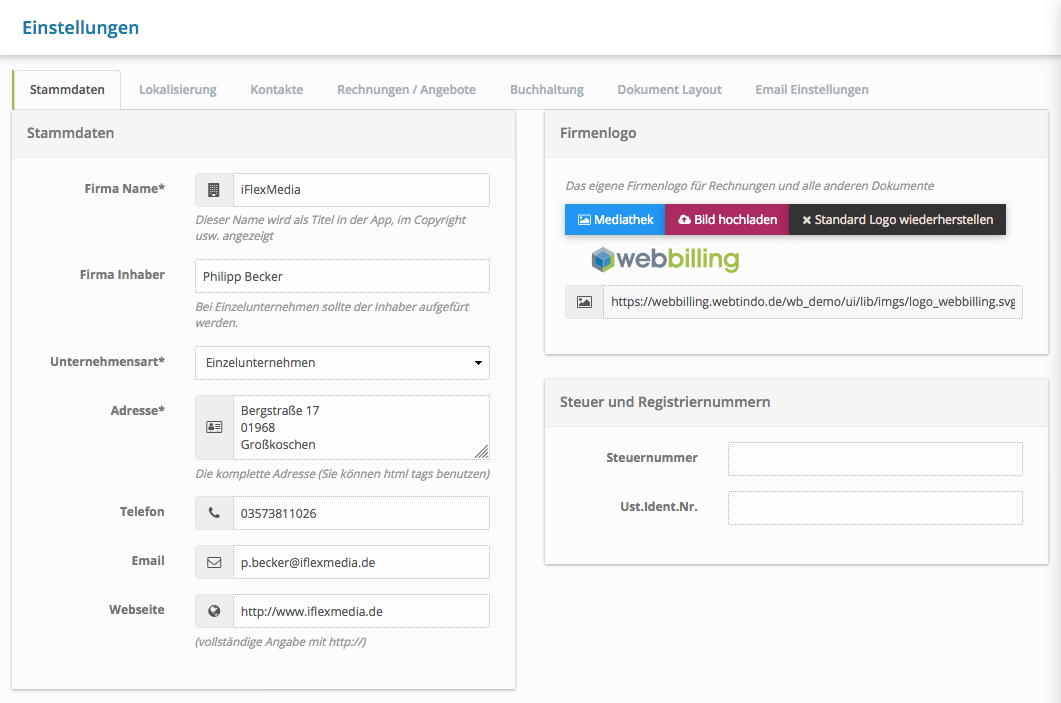The width and height of the screenshot is (1061, 703).
Task: Click the Firma Inhaber input field
Action: coord(342,276)
